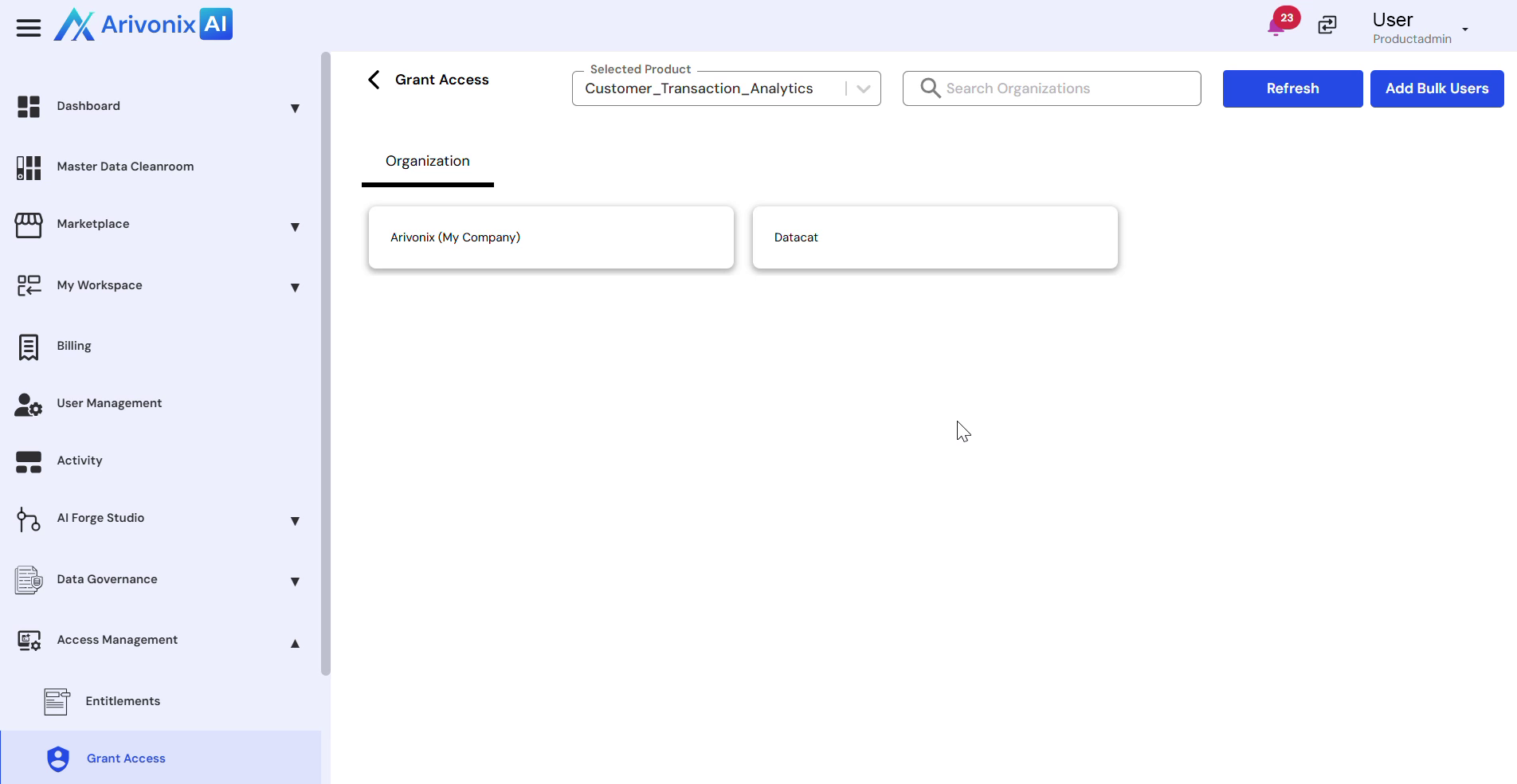Click the Add Bulk Users button

(1437, 88)
